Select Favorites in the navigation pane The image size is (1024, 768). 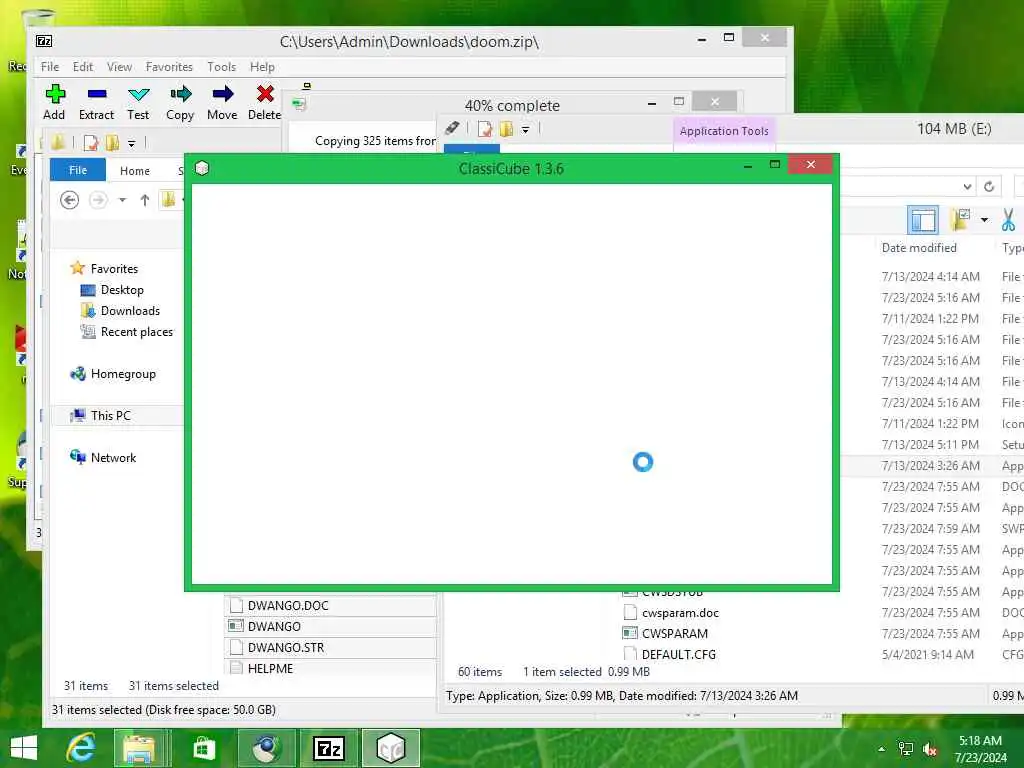104,268
